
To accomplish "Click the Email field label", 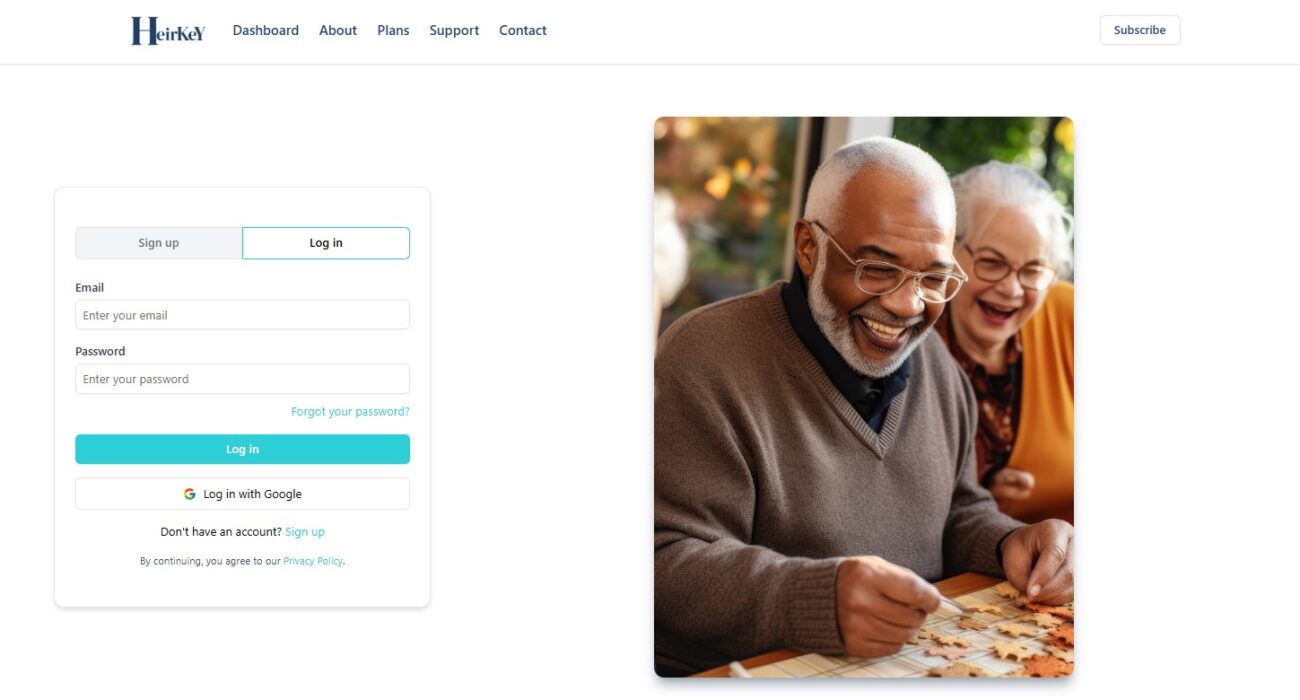I will pos(90,288).
